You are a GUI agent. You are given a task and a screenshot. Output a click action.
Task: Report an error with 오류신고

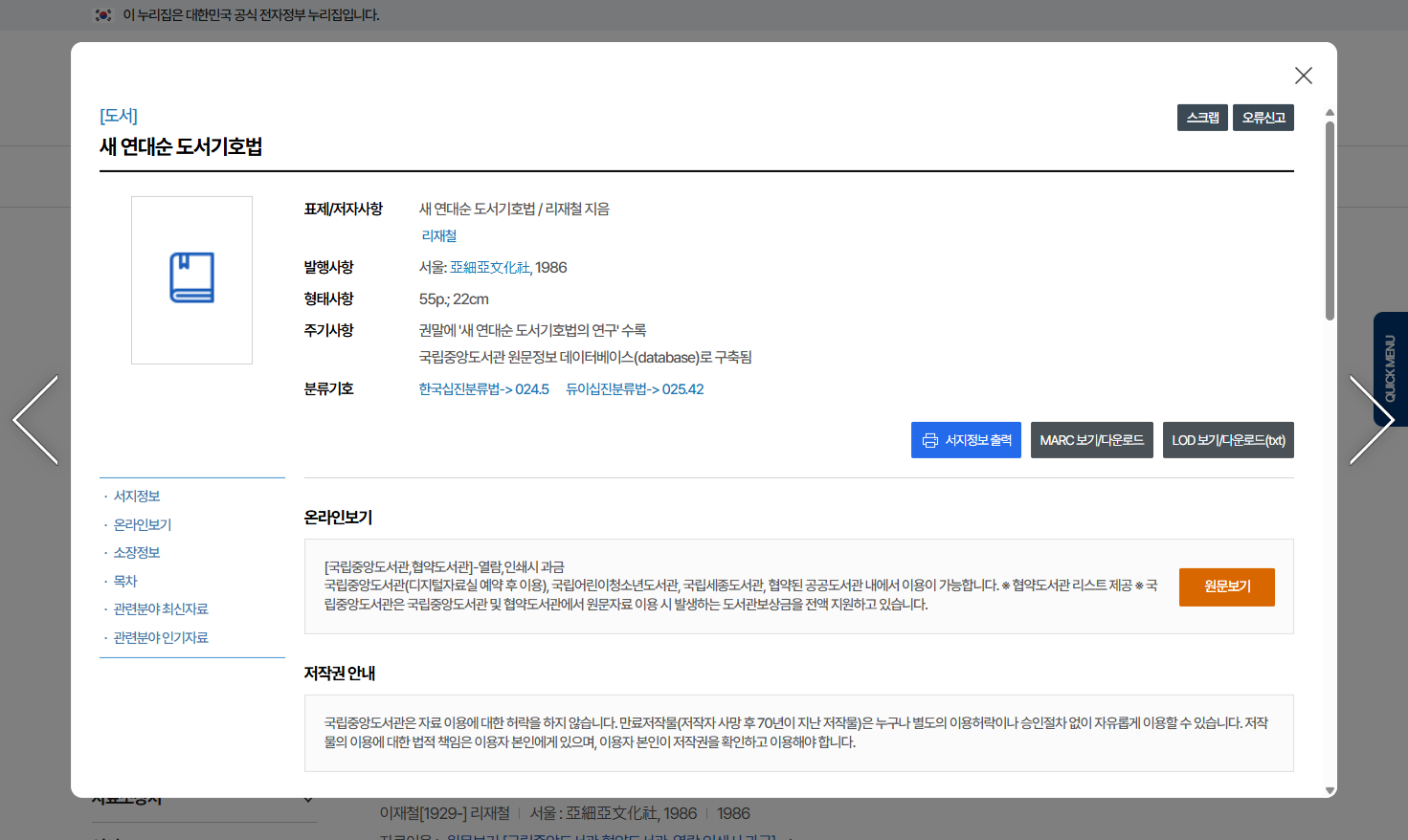point(1263,118)
